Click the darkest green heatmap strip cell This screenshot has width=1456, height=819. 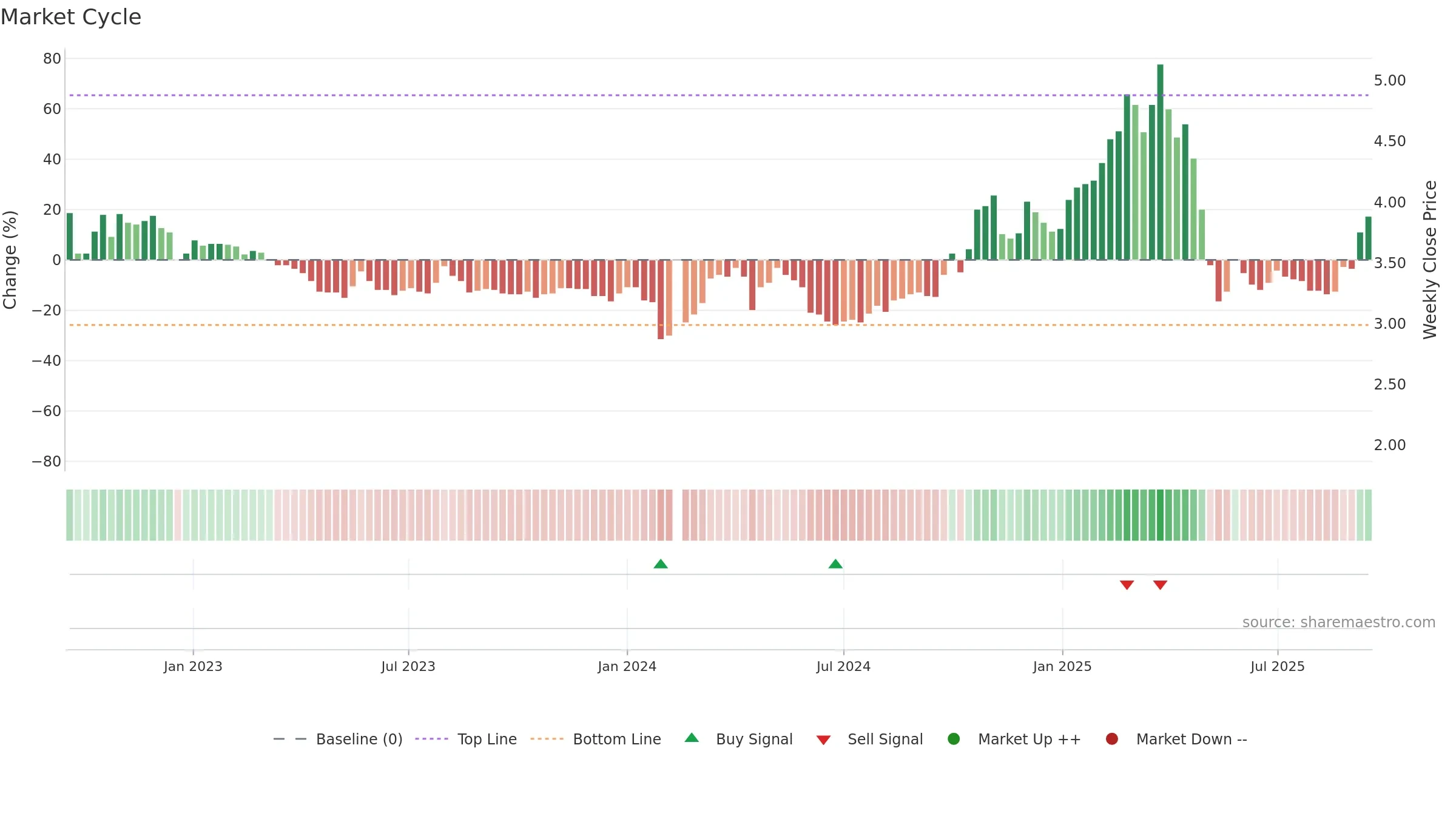1161,515
